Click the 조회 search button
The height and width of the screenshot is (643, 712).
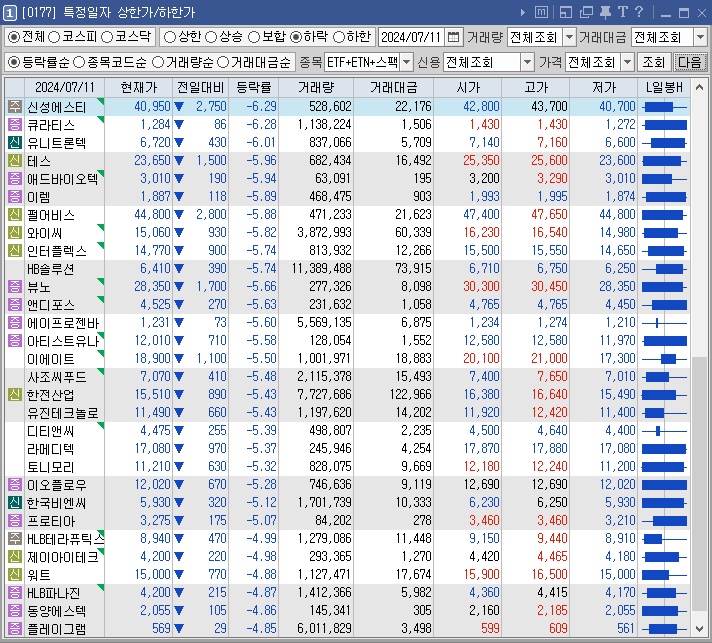[x=654, y=62]
